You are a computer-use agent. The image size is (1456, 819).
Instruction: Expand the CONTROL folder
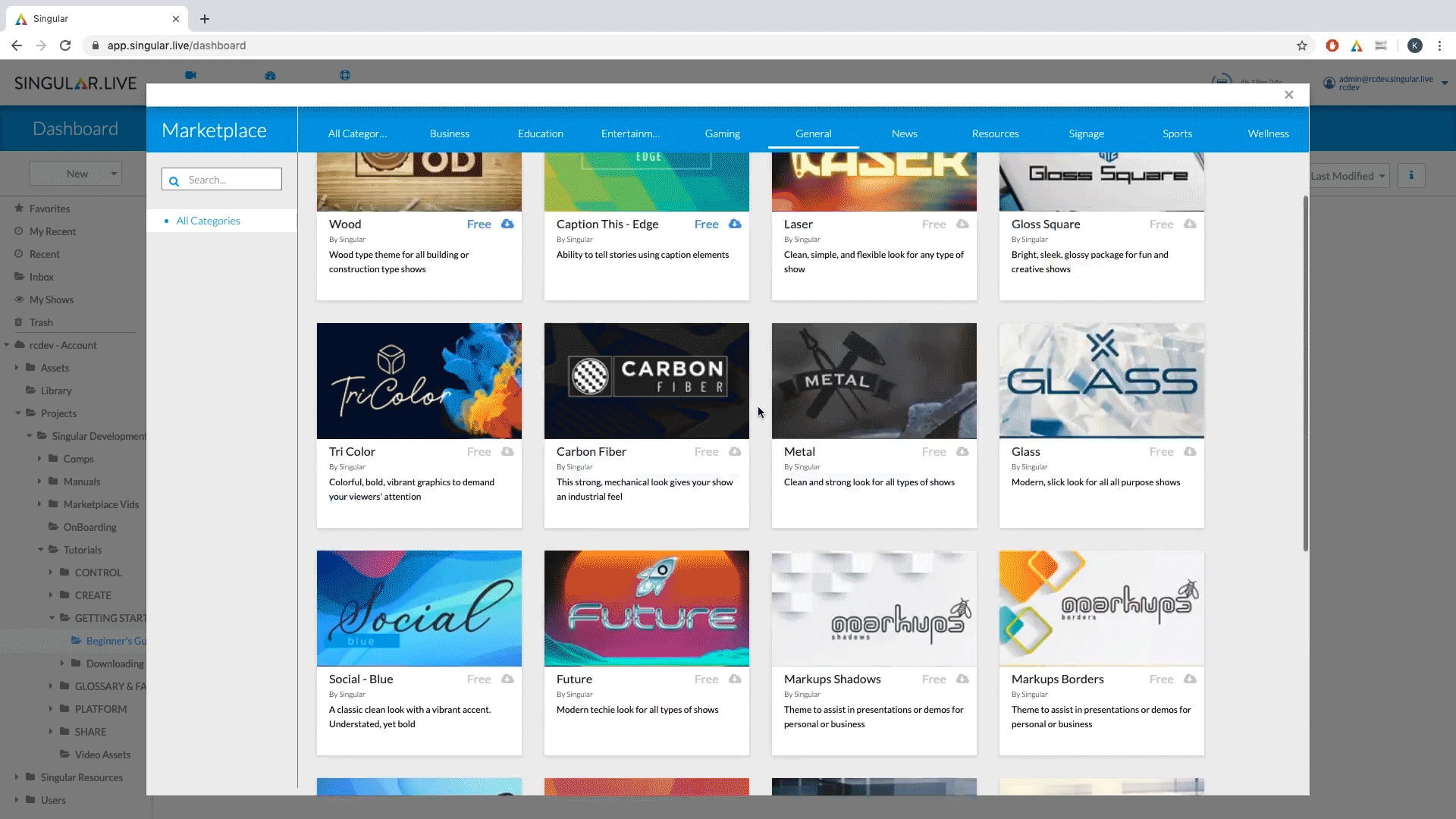click(x=51, y=573)
